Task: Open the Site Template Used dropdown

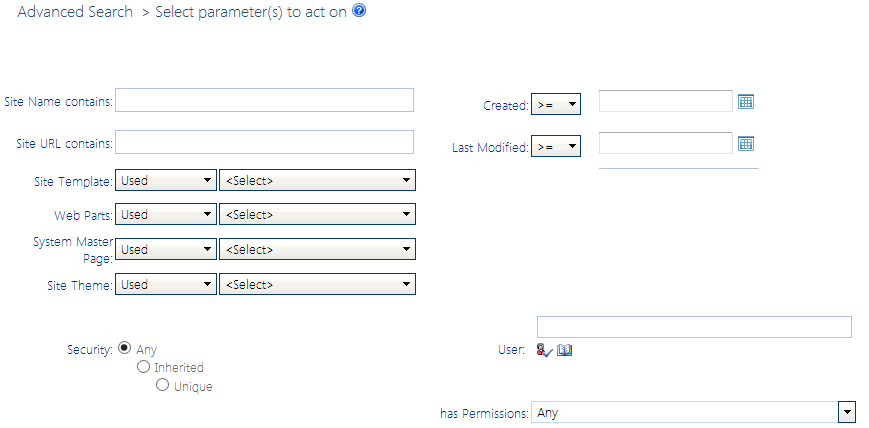Action: pyautogui.click(x=167, y=180)
